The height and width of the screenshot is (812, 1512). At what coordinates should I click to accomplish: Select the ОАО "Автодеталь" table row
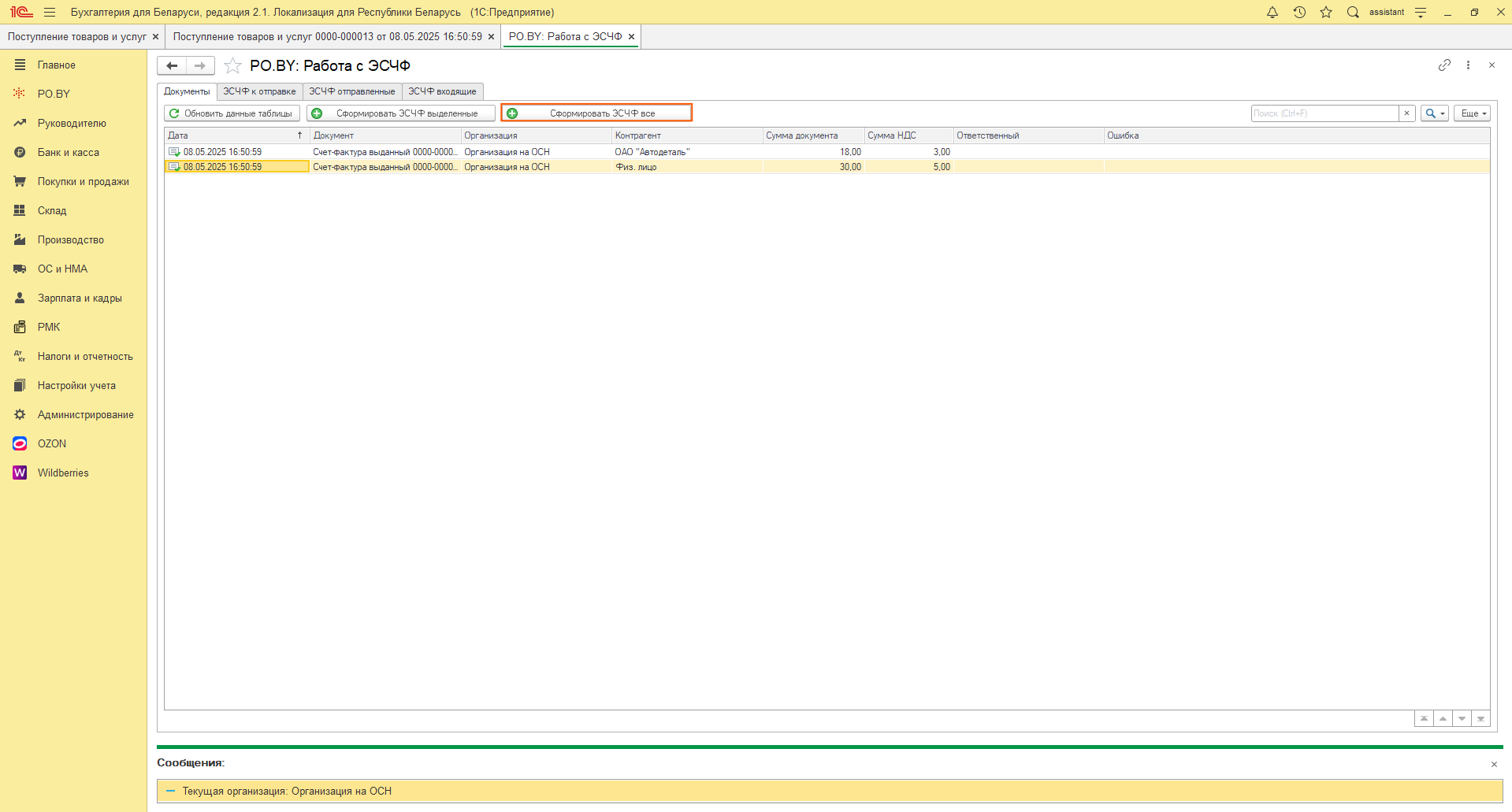652,152
